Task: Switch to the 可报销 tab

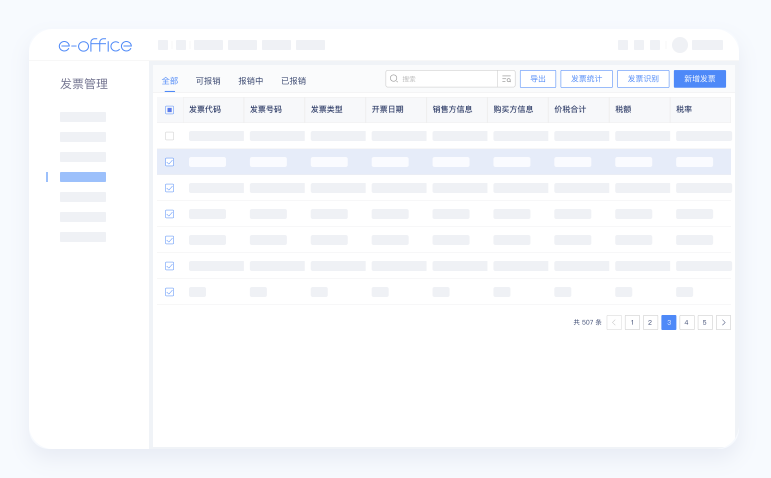Action: (208, 81)
